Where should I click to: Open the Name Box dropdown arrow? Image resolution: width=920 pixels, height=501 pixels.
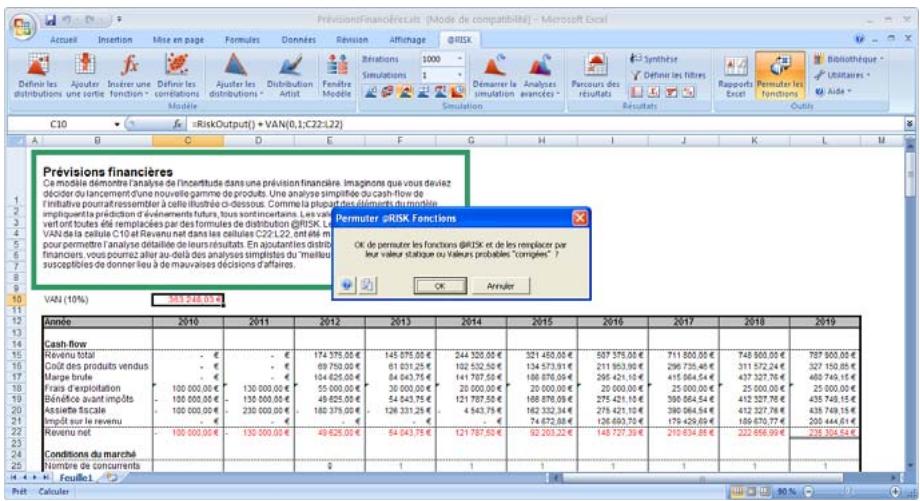point(117,124)
